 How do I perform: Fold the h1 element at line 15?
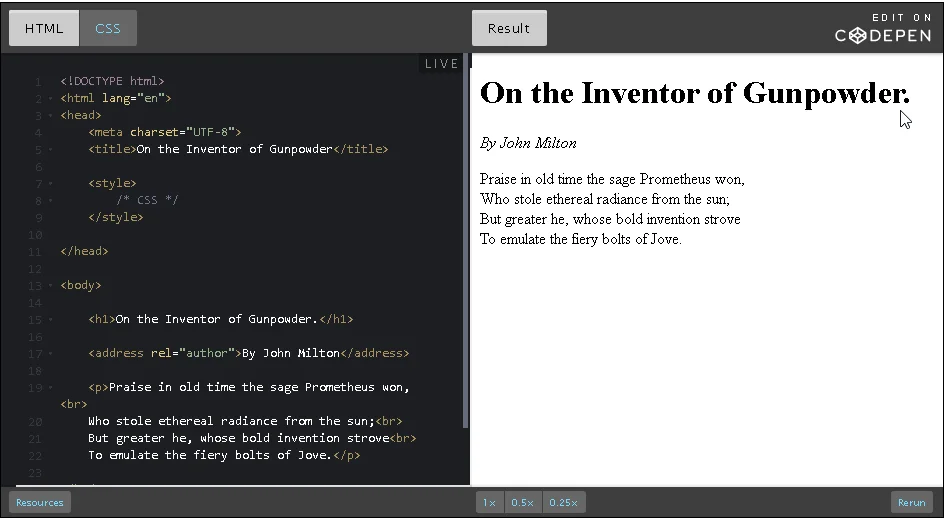[50, 320]
